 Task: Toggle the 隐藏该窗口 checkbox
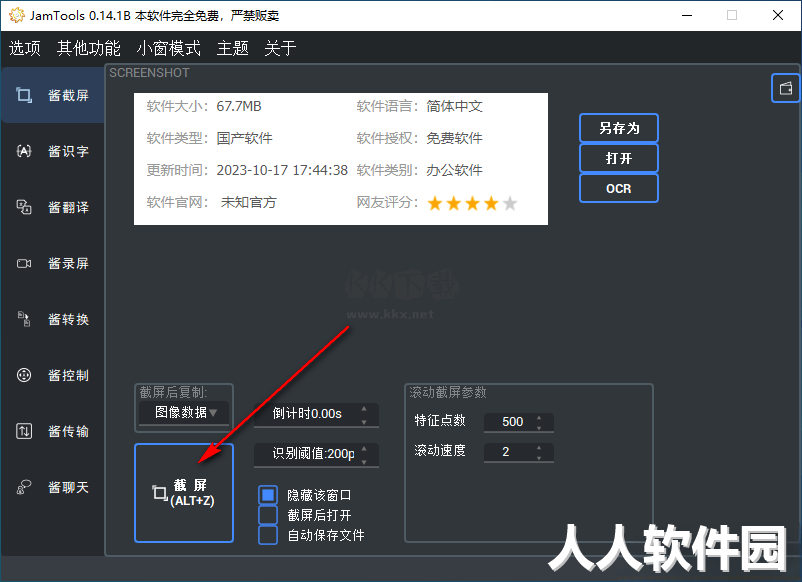click(x=268, y=495)
